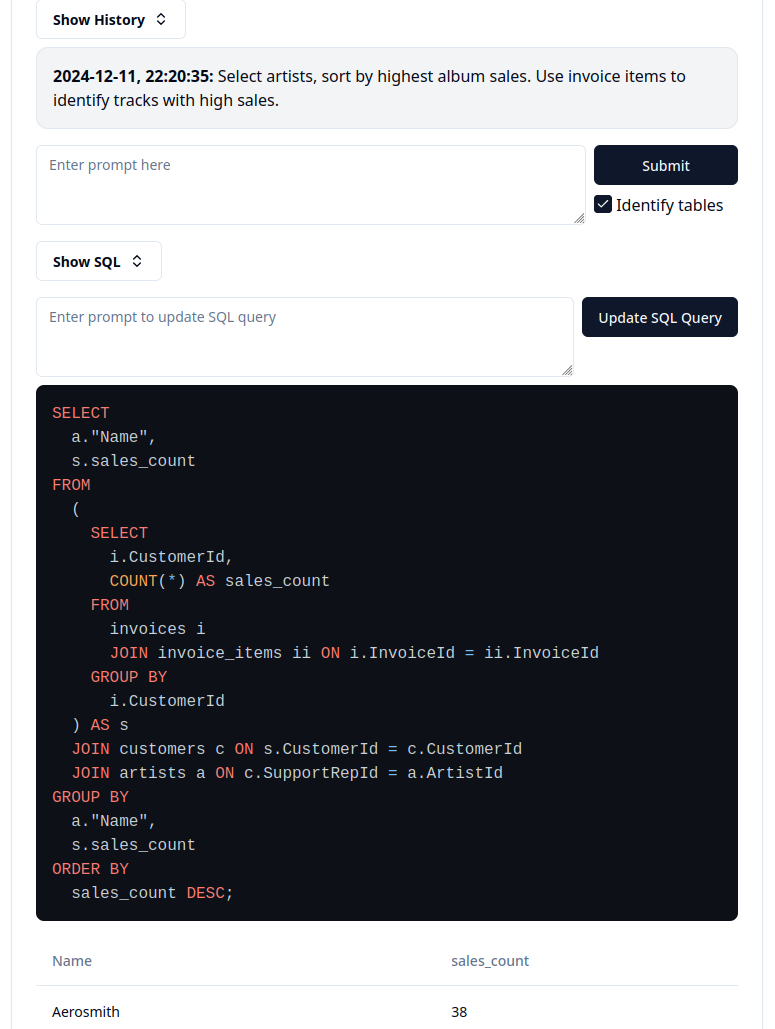This screenshot has width=775, height=1029.
Task: Click the Update SQL Query button
Action: pyautogui.click(x=659, y=317)
